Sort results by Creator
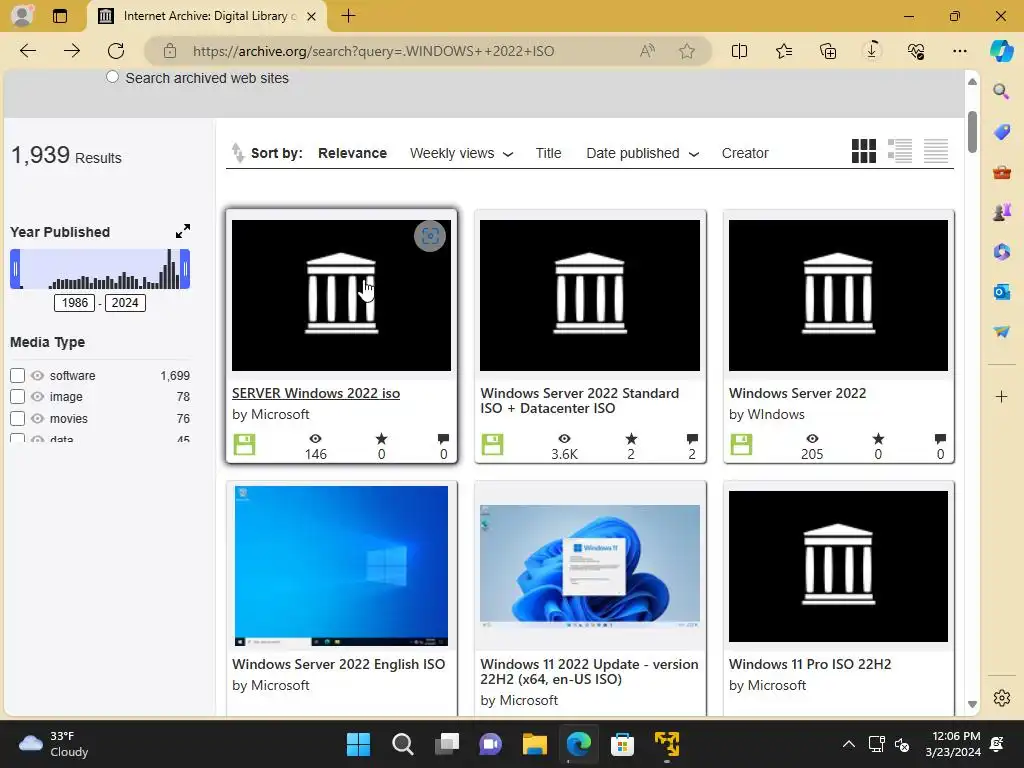Viewport: 1024px width, 768px height. (x=744, y=153)
